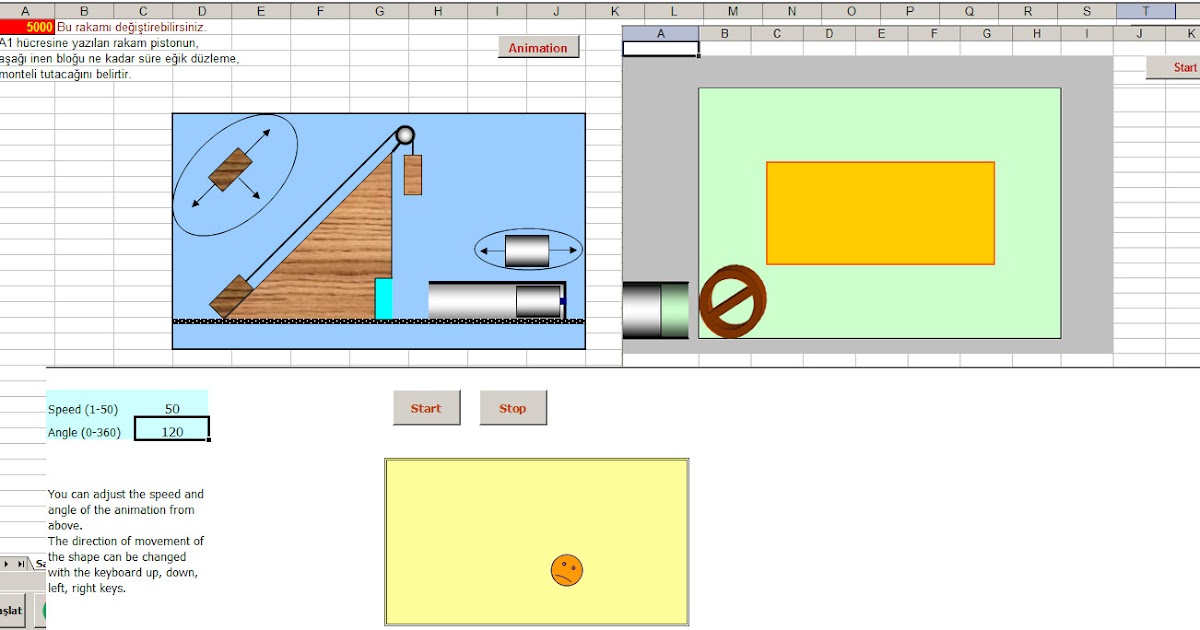Click the Speed cell showing 50

171,408
